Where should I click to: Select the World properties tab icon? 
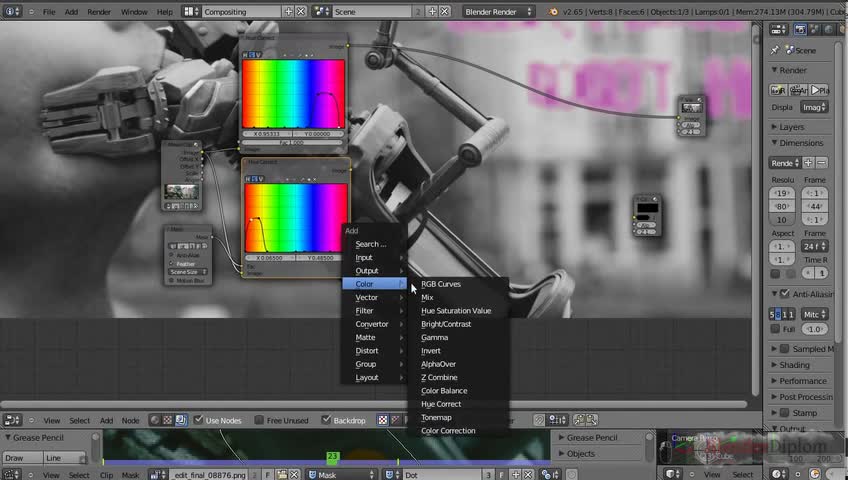(829, 29)
